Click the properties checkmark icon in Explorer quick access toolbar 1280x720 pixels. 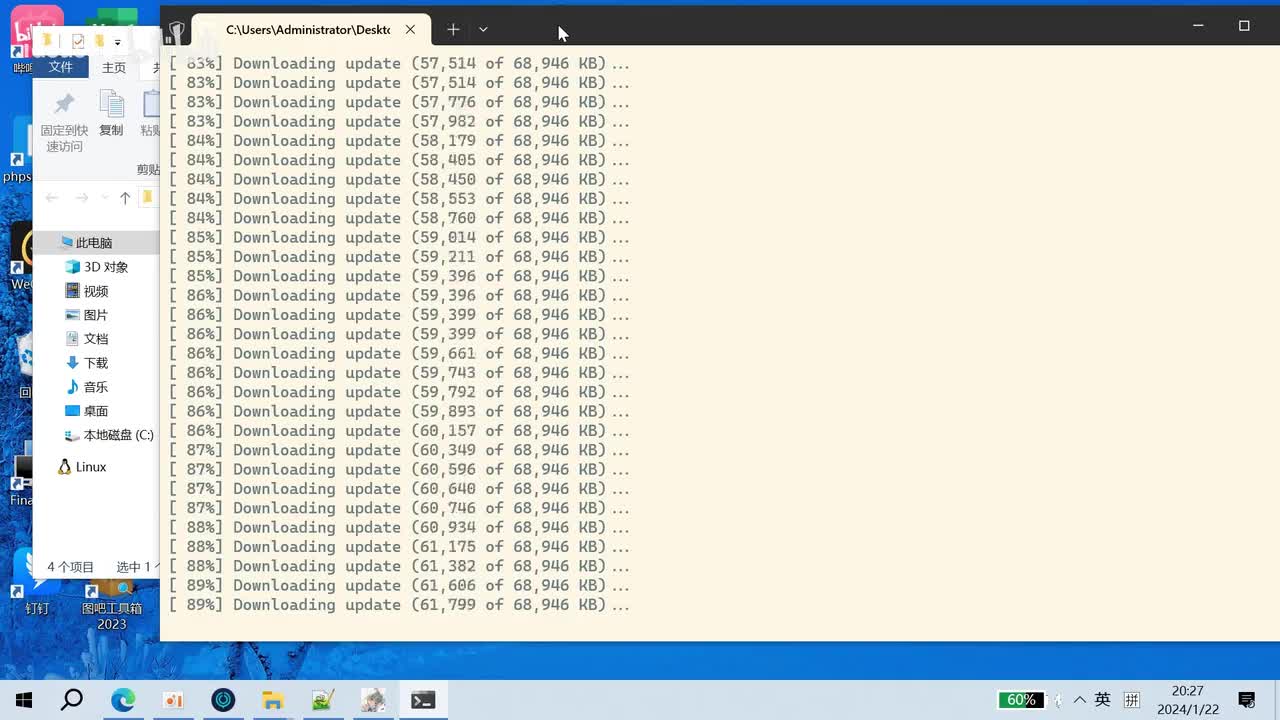[78, 41]
